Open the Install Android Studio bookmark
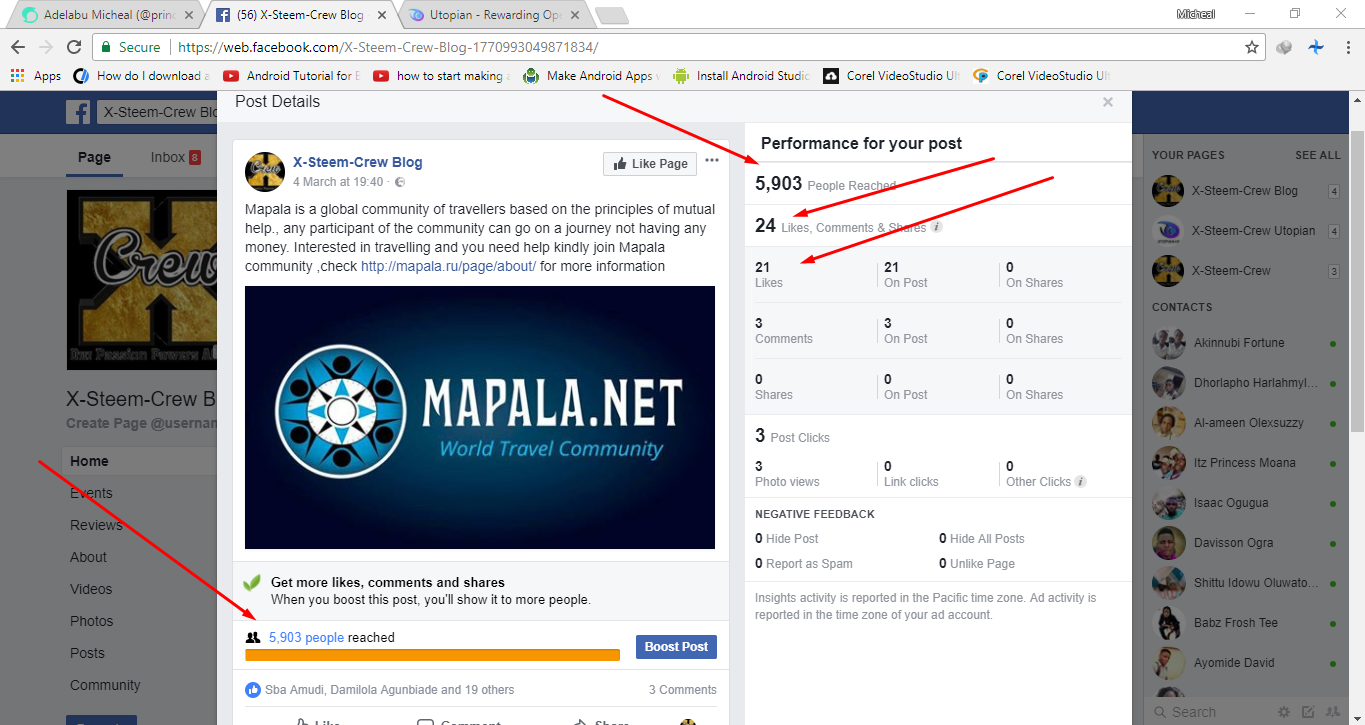 click(742, 76)
